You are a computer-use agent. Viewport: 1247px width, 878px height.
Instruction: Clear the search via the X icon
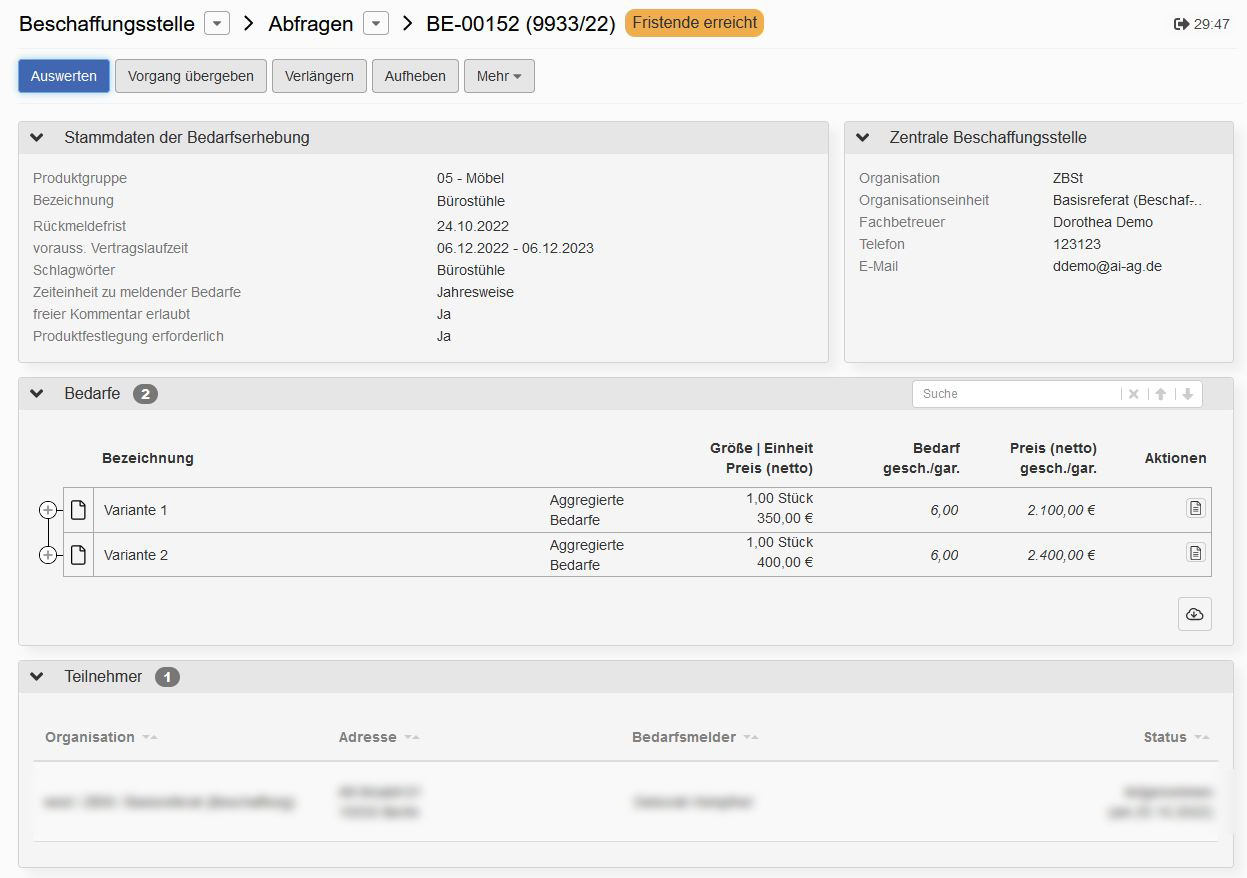(1133, 393)
